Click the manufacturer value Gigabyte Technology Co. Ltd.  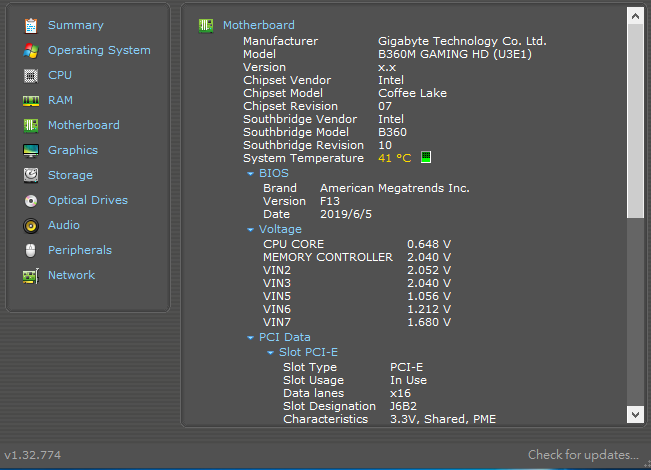click(462, 41)
